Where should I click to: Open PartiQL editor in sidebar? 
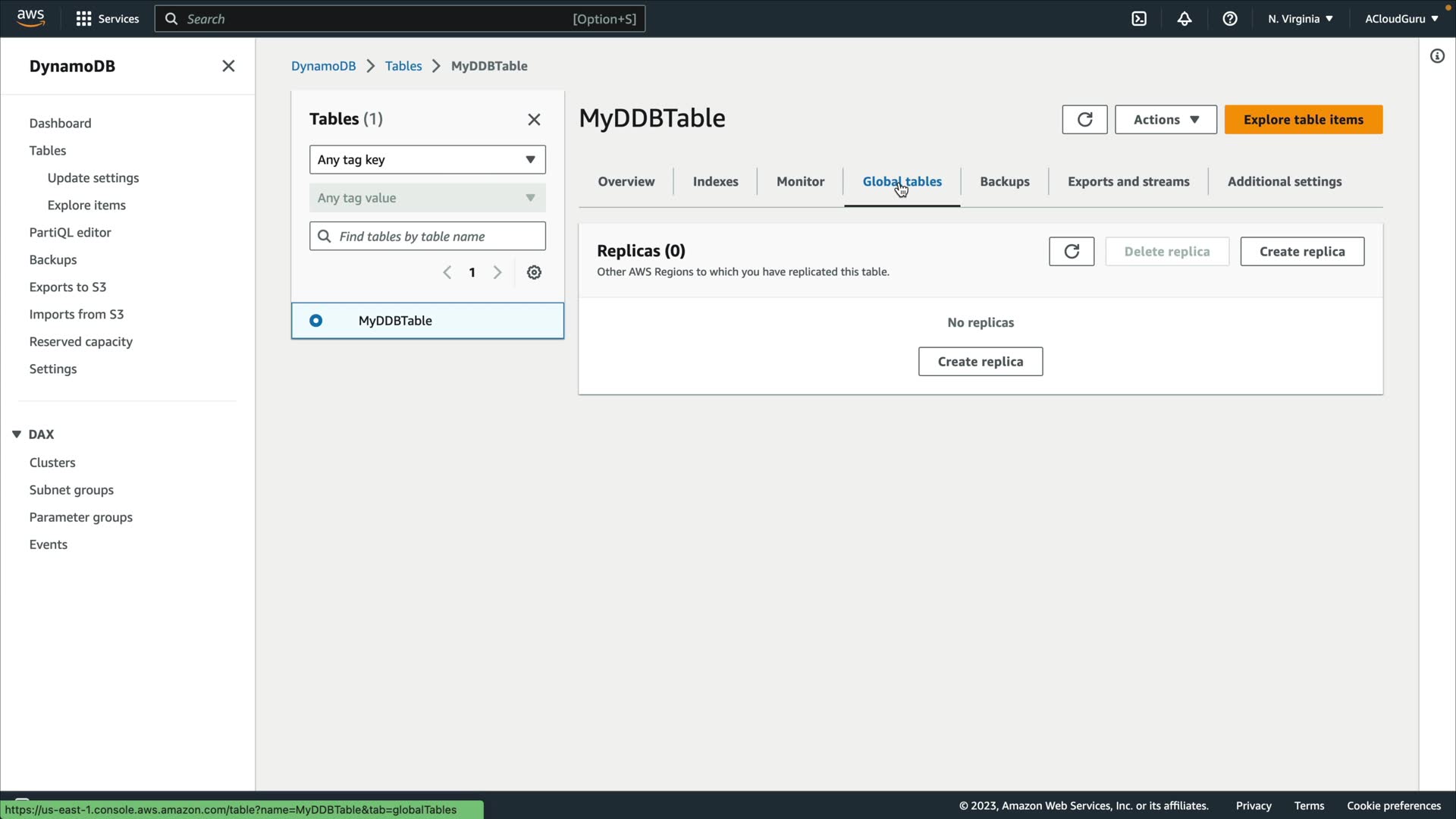(x=70, y=233)
